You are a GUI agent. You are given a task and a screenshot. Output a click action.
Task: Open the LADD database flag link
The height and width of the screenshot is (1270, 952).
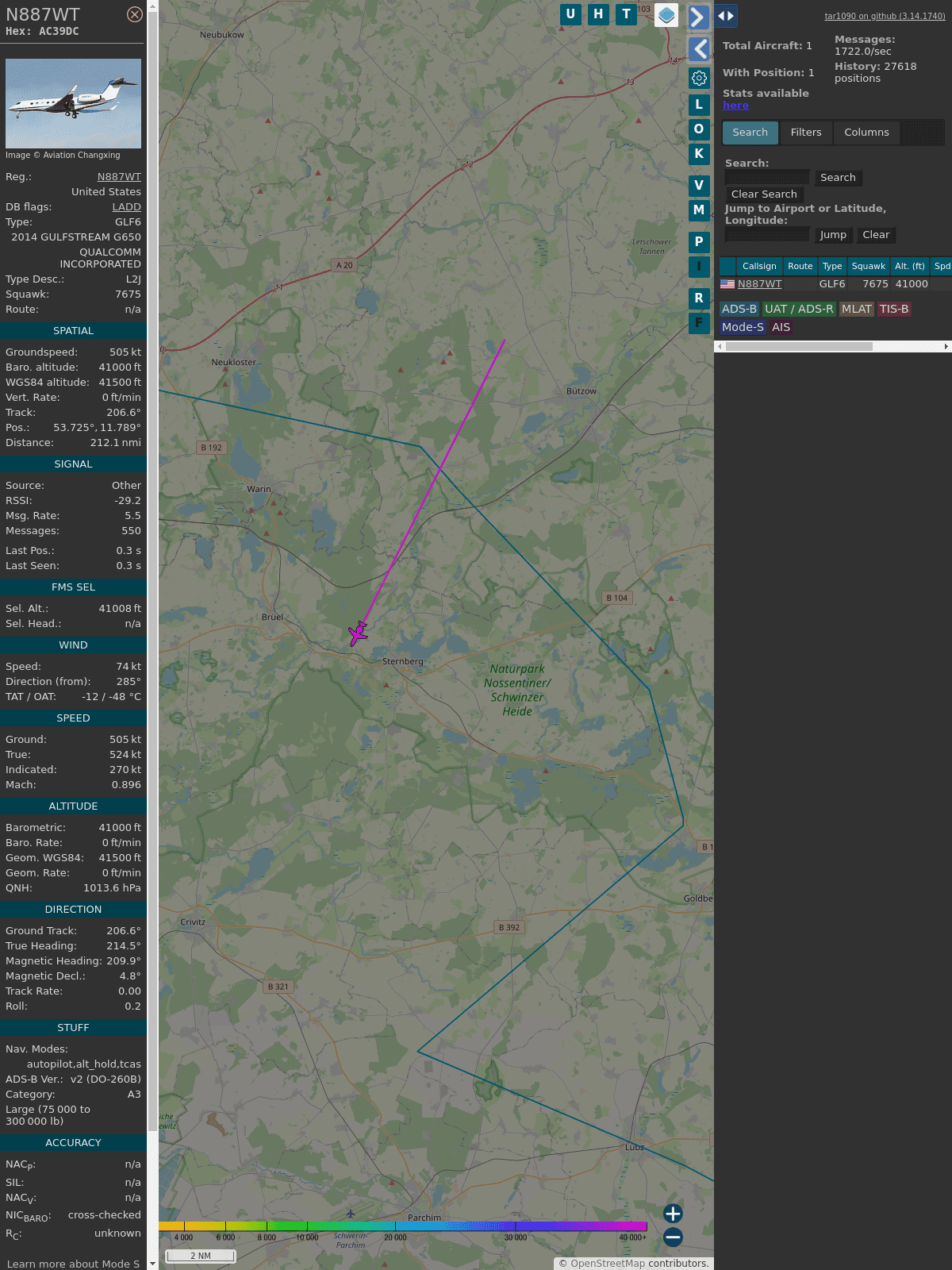tap(126, 206)
